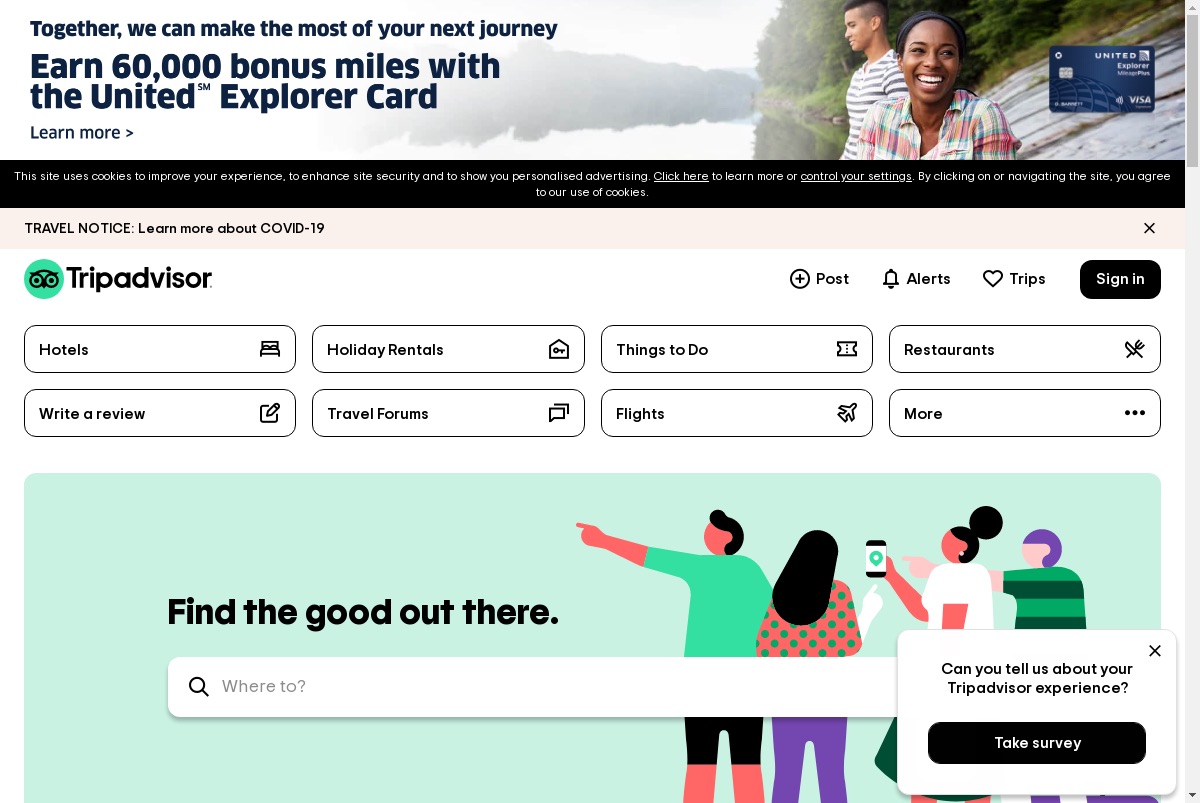Click the Flights airplane icon
The height and width of the screenshot is (803, 1200).
point(847,413)
